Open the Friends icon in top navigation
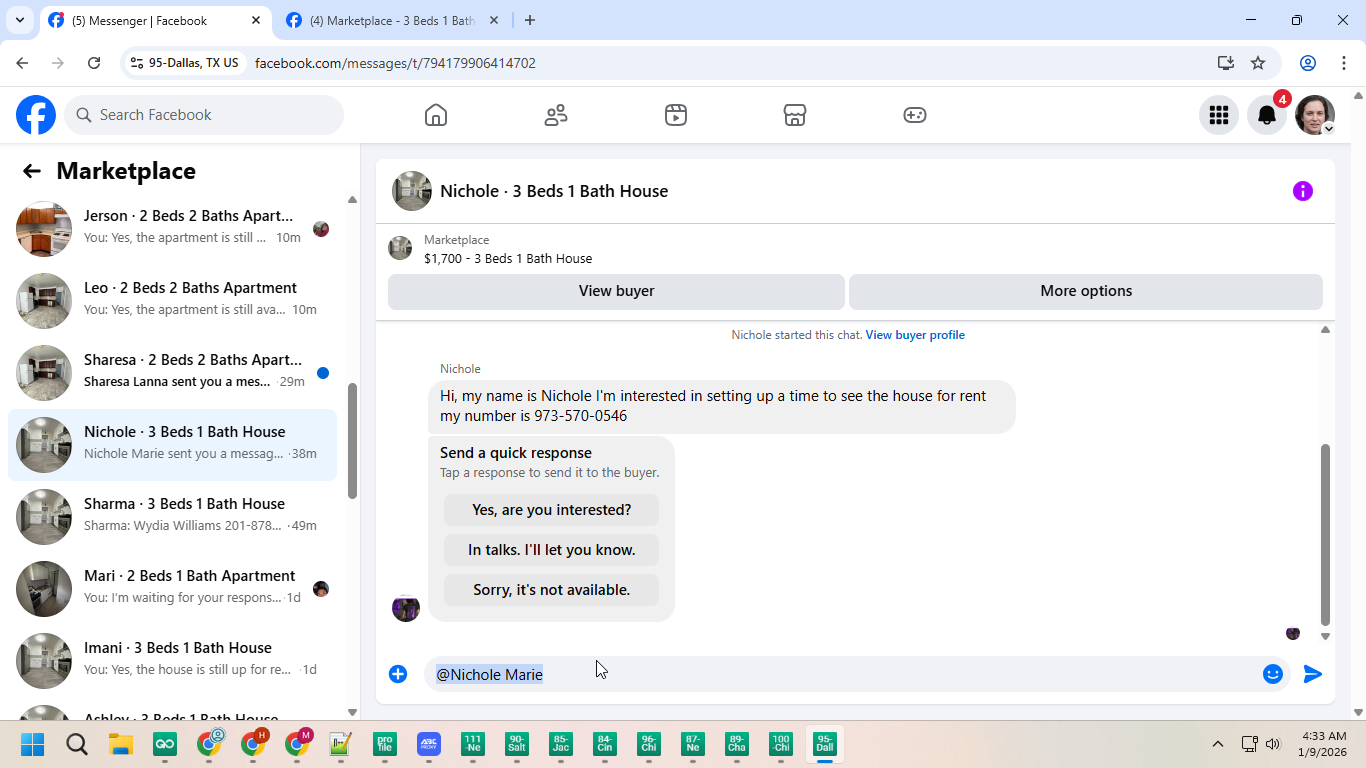This screenshot has height=768, width=1366. tap(556, 115)
